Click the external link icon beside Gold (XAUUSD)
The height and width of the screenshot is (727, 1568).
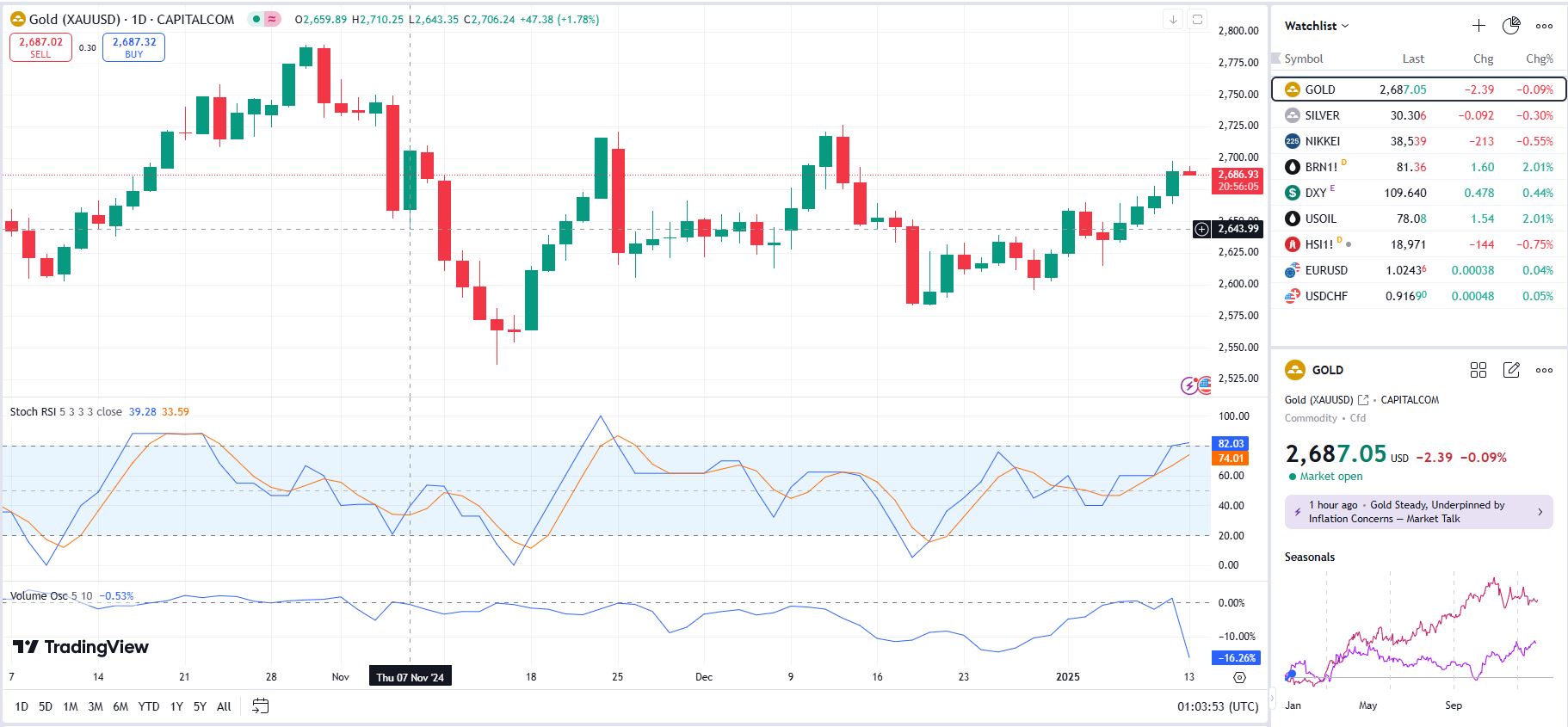point(1363,400)
